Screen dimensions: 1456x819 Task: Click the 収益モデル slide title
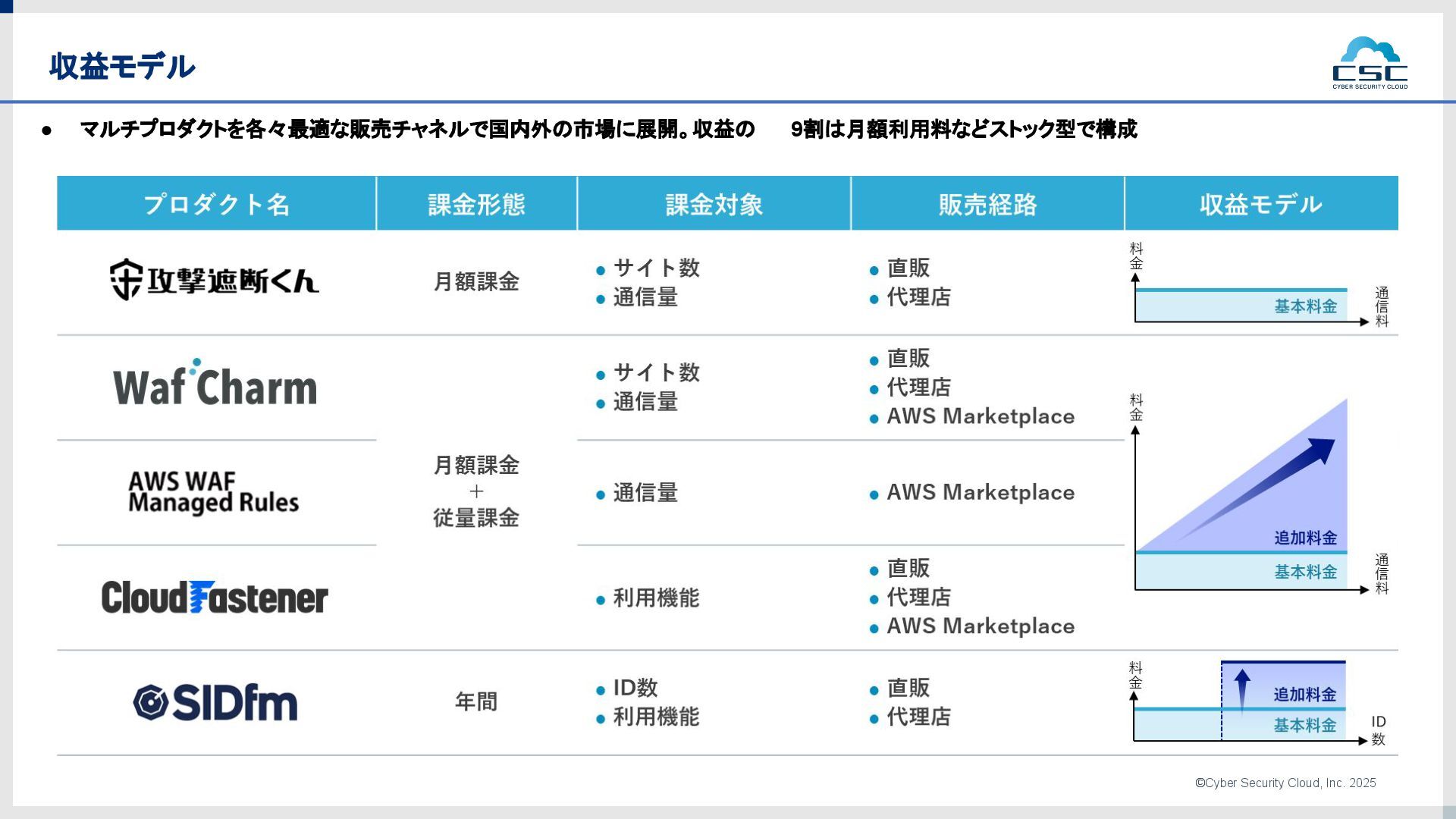(x=122, y=67)
